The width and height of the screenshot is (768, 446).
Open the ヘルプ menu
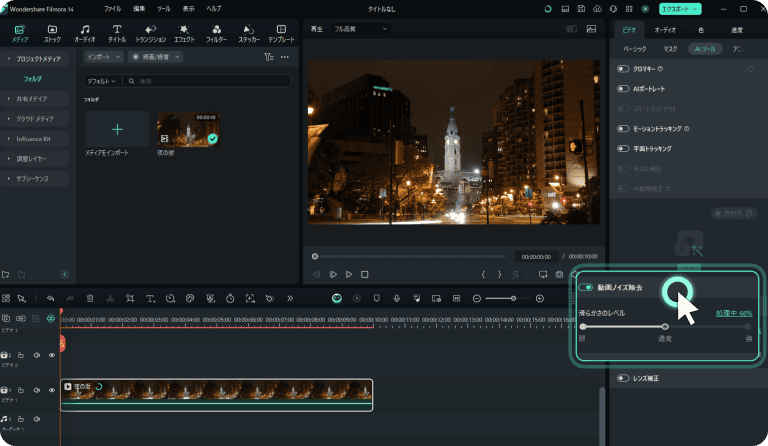[x=214, y=9]
